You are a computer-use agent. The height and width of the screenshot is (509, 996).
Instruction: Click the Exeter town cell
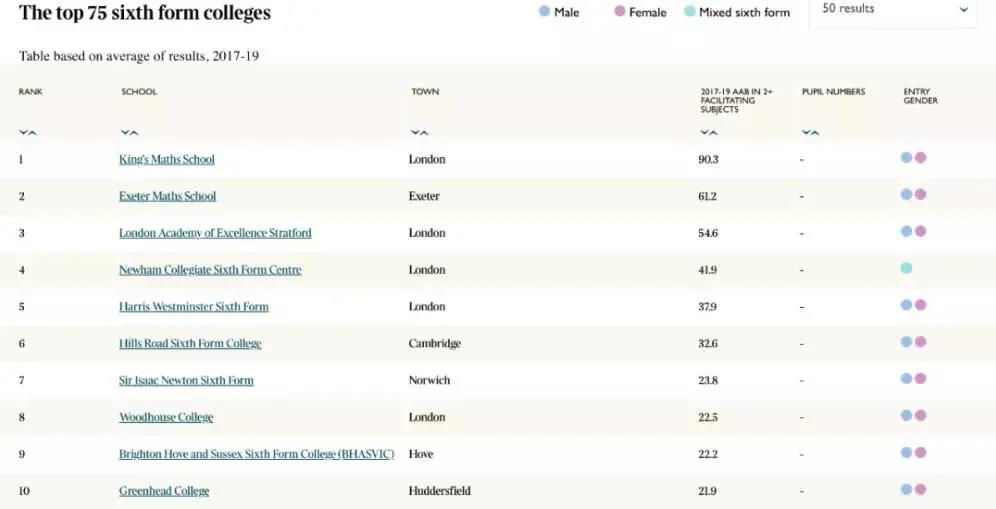[x=424, y=196]
